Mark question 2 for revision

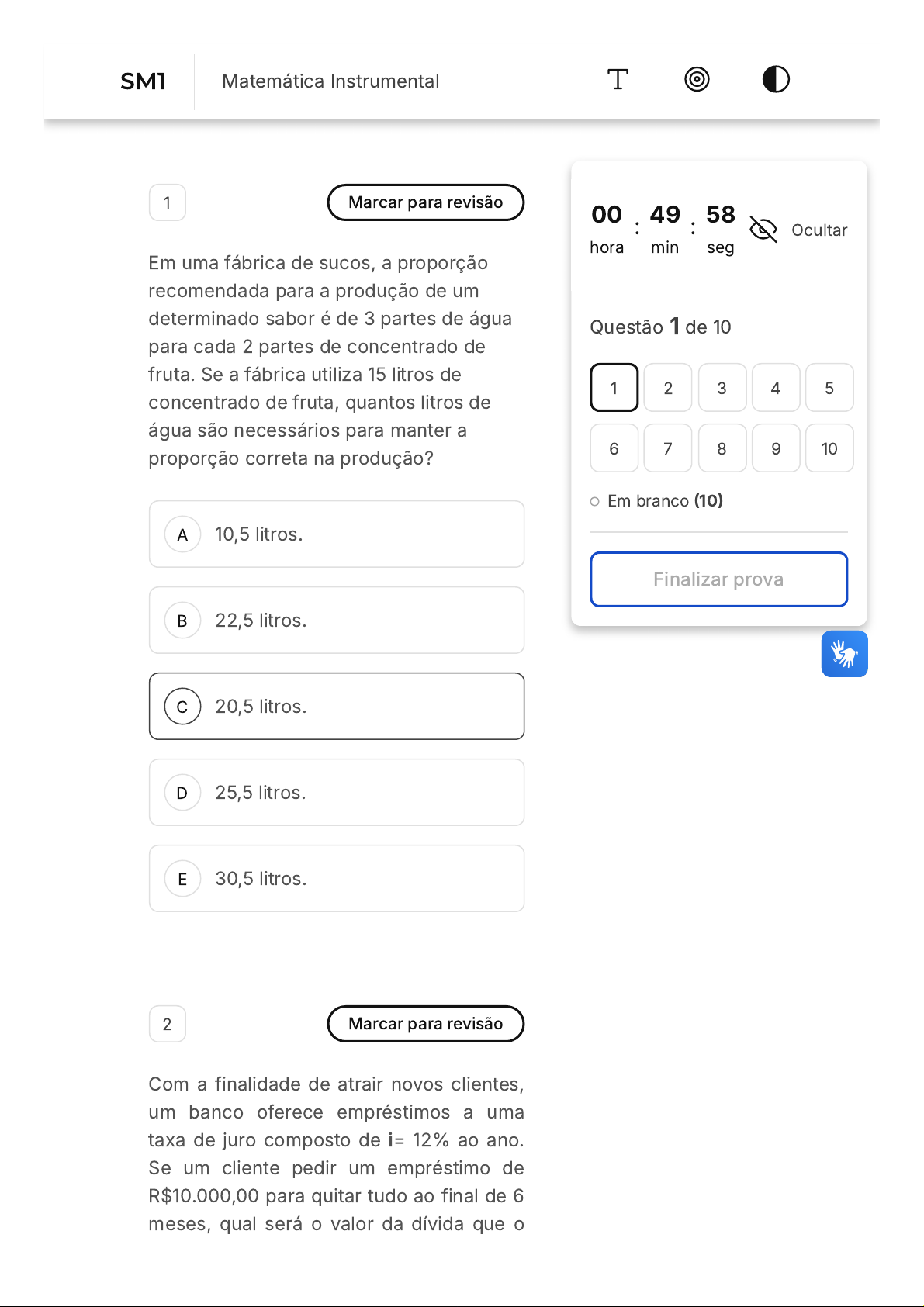click(x=426, y=1024)
